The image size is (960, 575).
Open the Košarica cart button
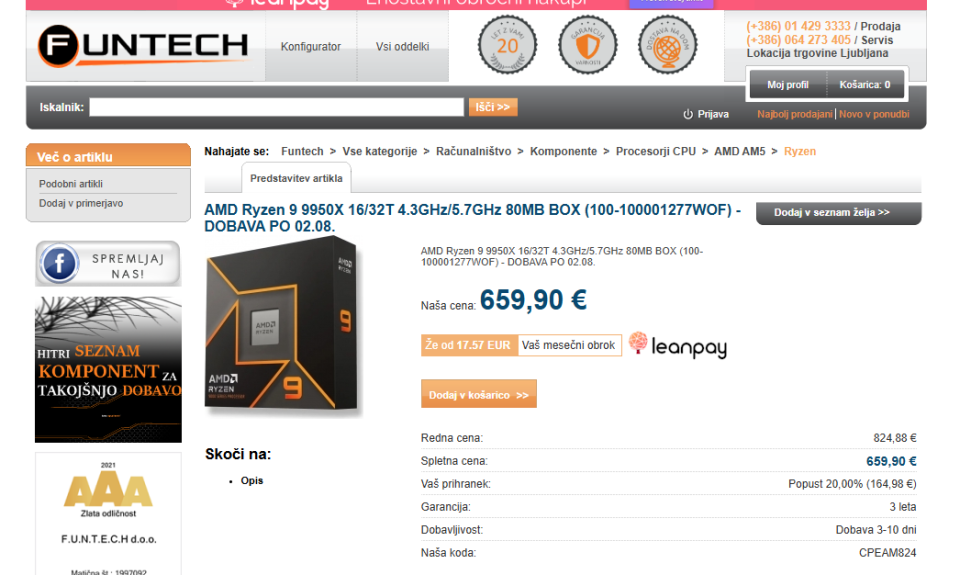864,85
